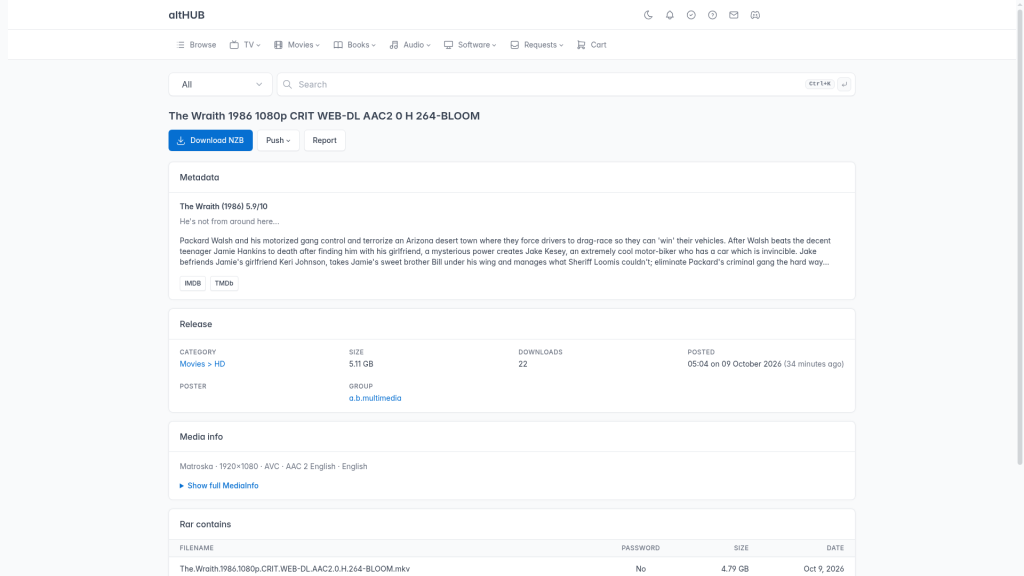
Task: Open the Movies > HD category link
Action: [x=202, y=364]
